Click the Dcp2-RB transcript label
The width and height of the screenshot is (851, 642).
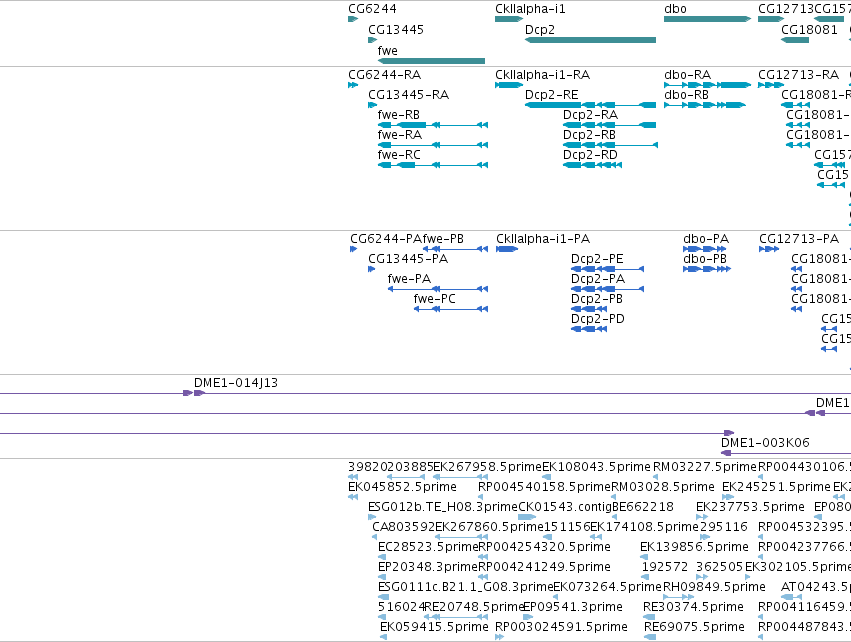pos(589,135)
